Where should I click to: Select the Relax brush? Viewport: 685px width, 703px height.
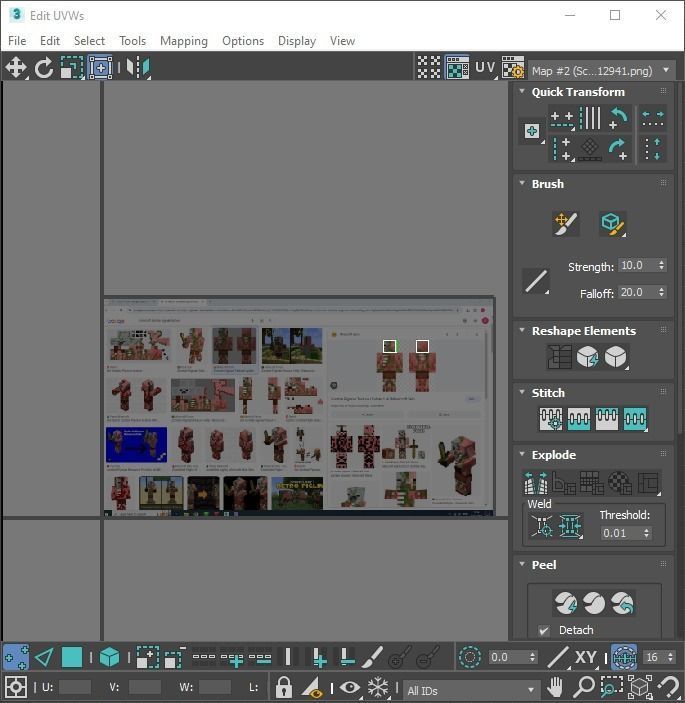coord(612,223)
